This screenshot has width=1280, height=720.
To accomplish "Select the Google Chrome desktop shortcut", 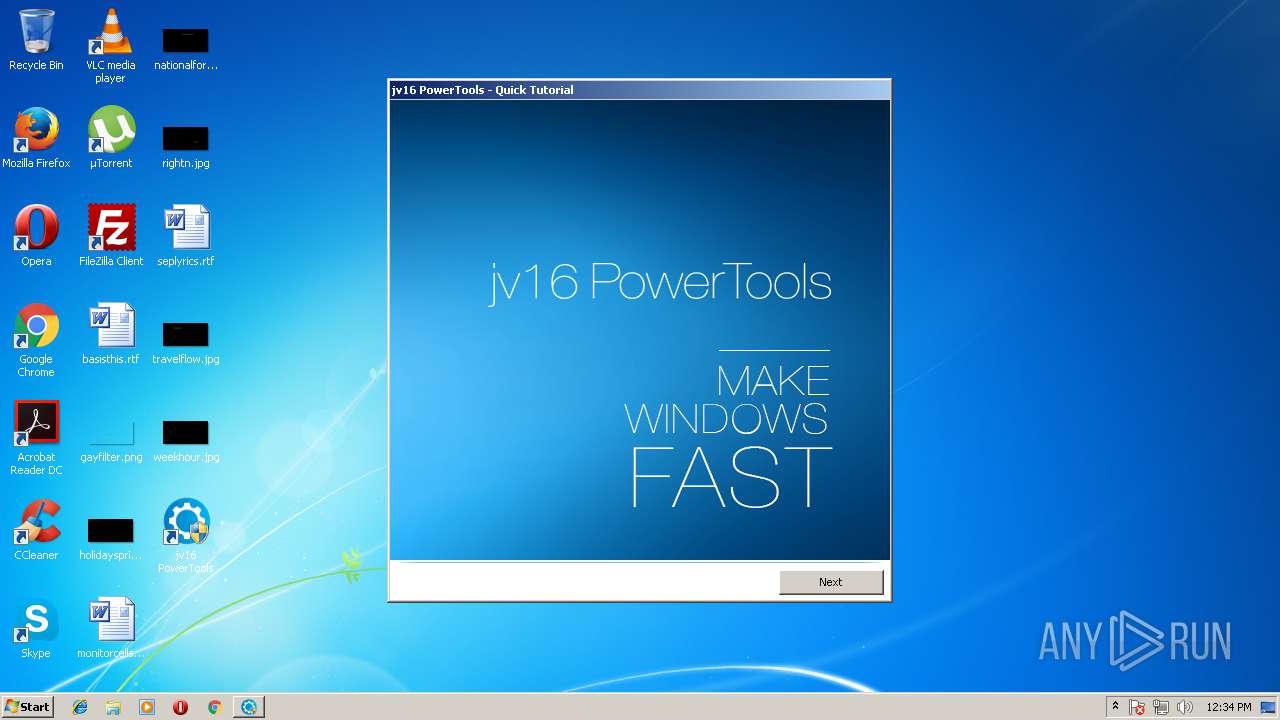I will (x=36, y=340).
